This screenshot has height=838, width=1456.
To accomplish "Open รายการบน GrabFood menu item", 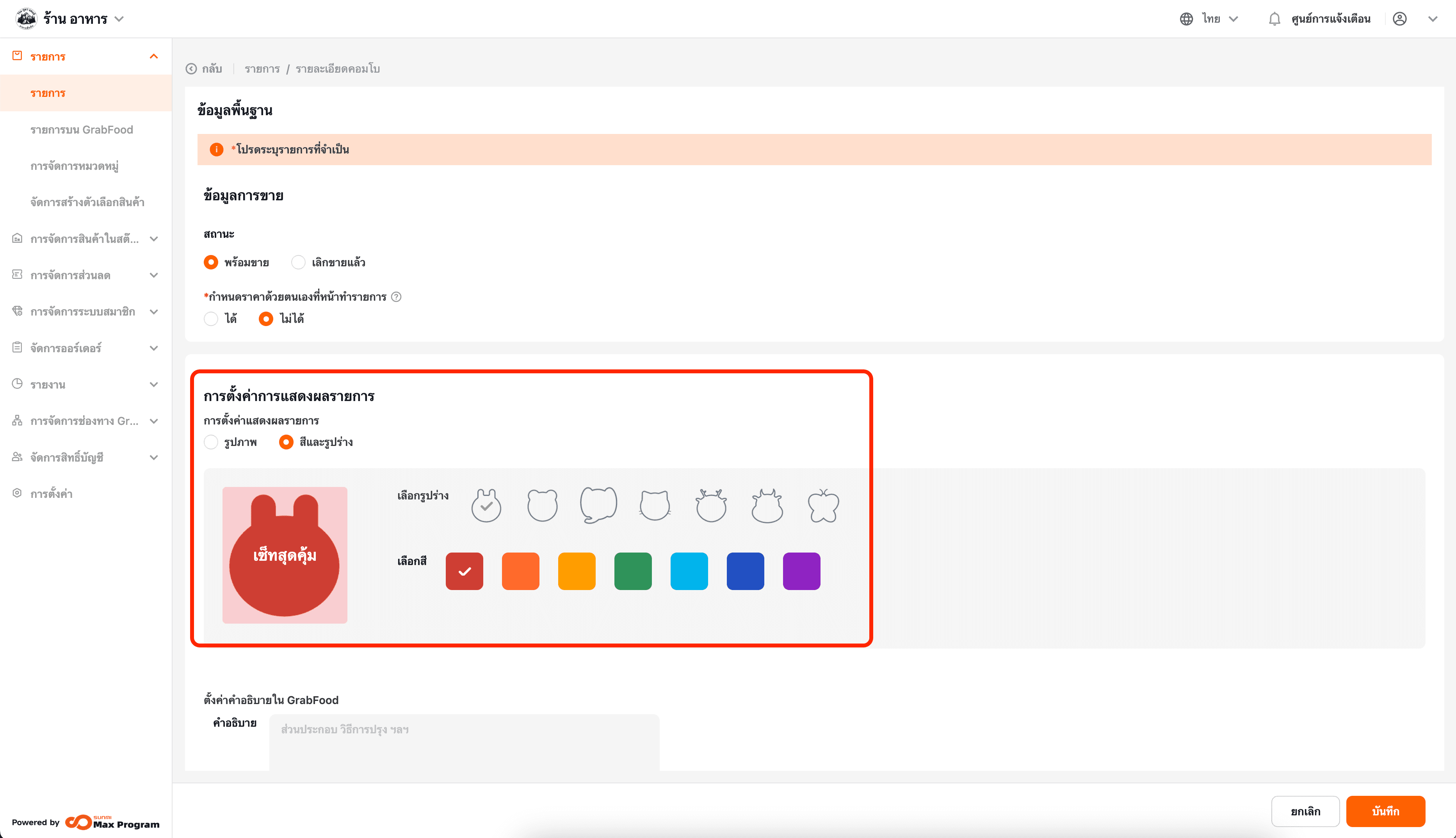I will 82,130.
